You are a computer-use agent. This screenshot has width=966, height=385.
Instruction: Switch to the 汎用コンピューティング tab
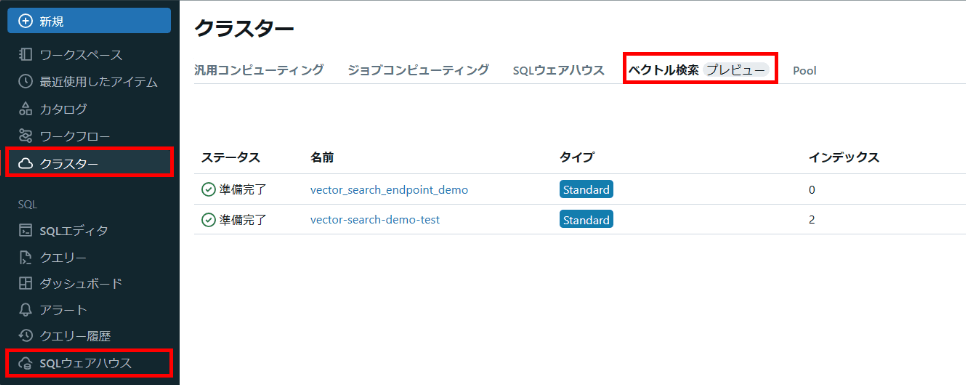(259, 70)
